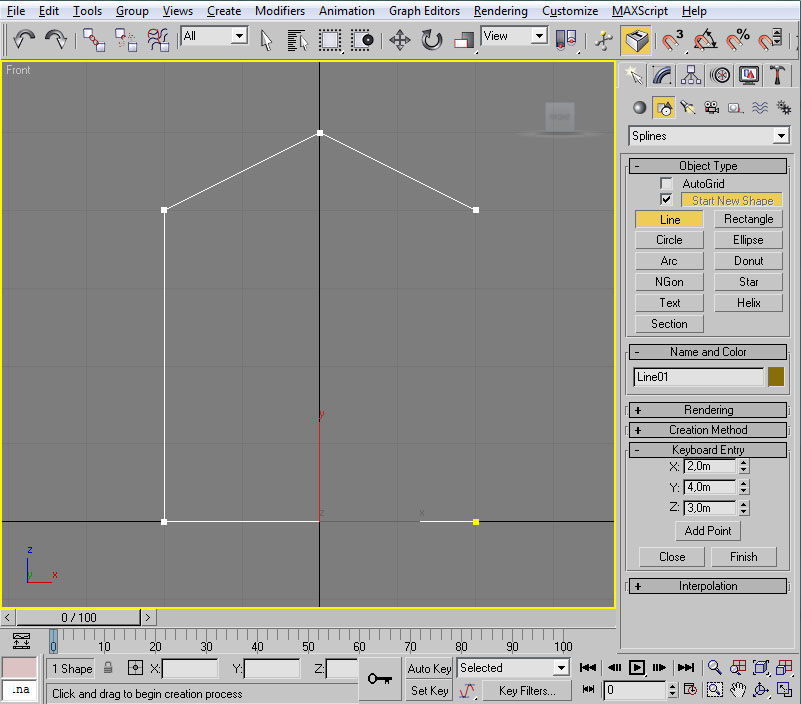Click the Line01 object color swatch
The image size is (801, 704).
[776, 377]
